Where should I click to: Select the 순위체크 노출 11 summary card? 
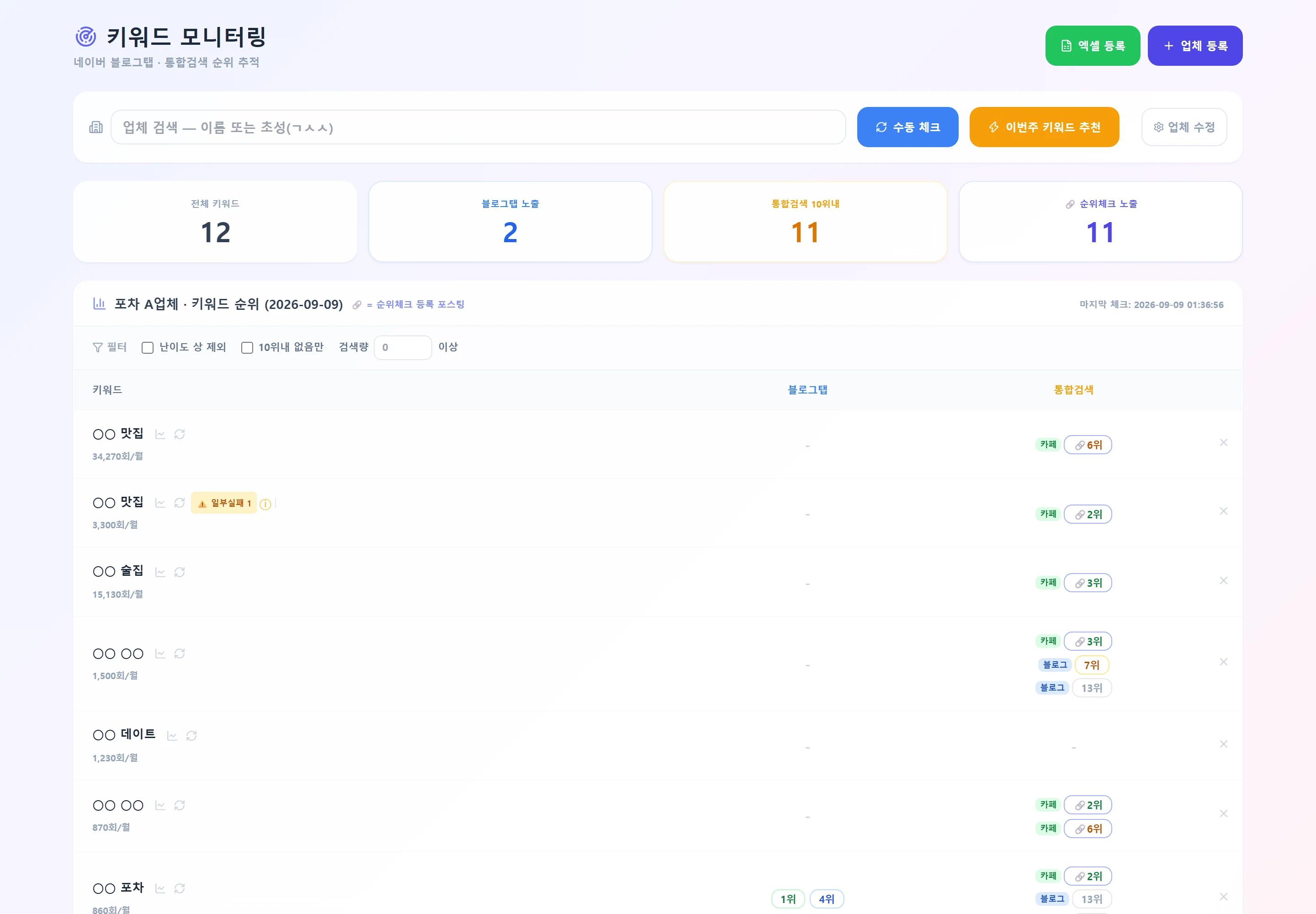1100,222
